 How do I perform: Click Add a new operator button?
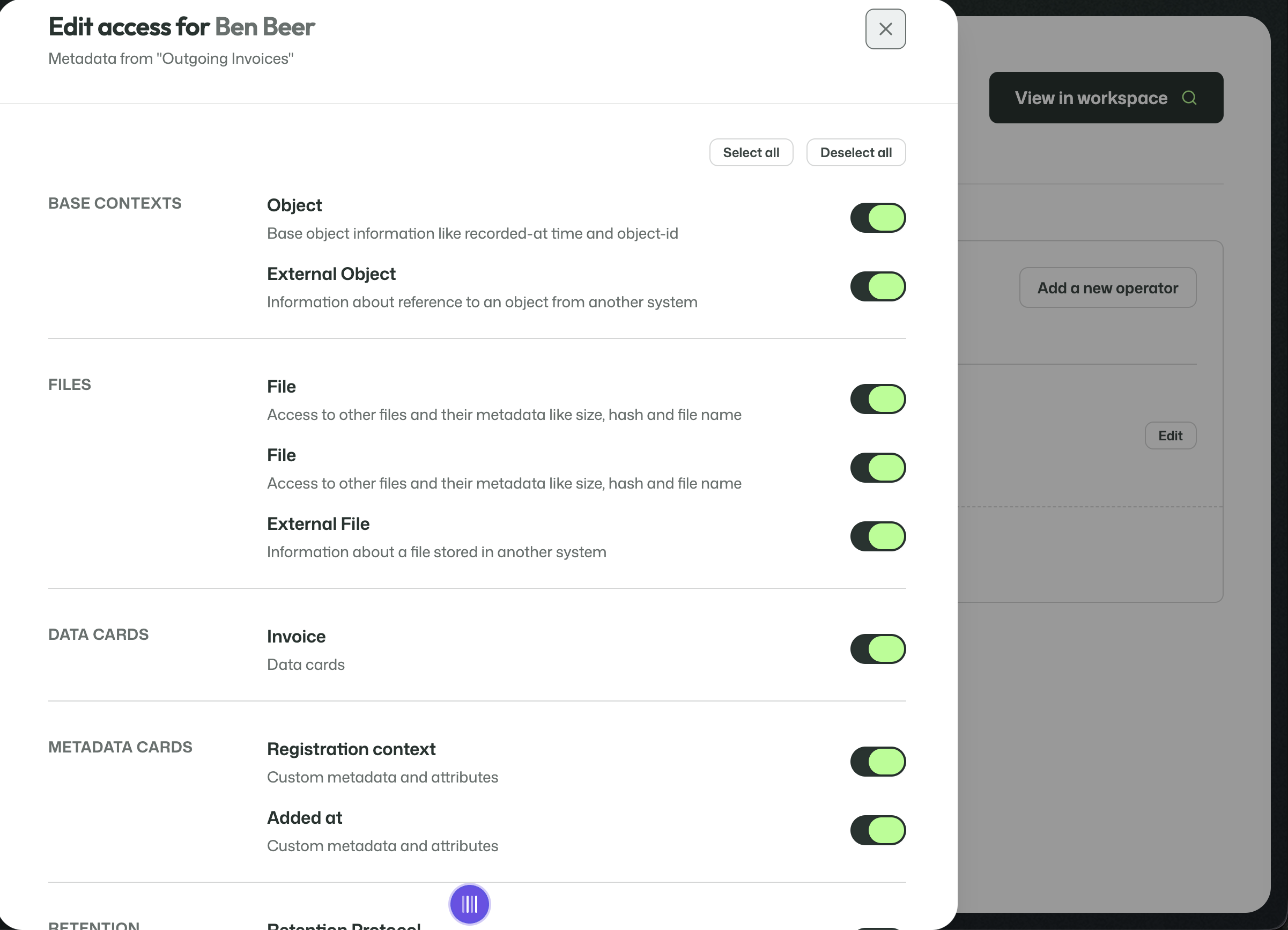click(1107, 288)
